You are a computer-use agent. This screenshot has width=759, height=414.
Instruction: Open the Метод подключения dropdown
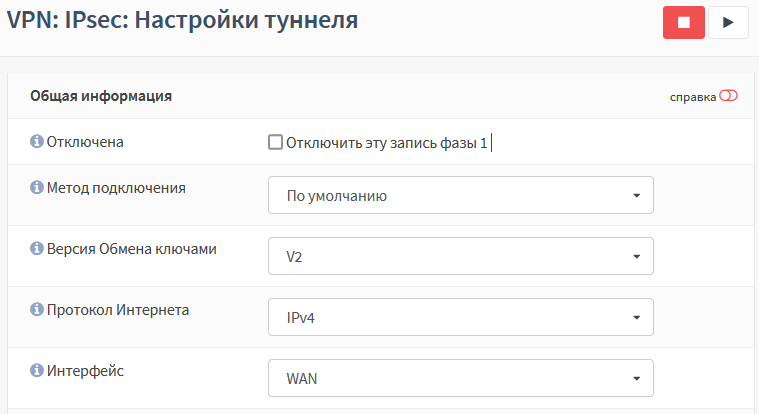(x=461, y=195)
